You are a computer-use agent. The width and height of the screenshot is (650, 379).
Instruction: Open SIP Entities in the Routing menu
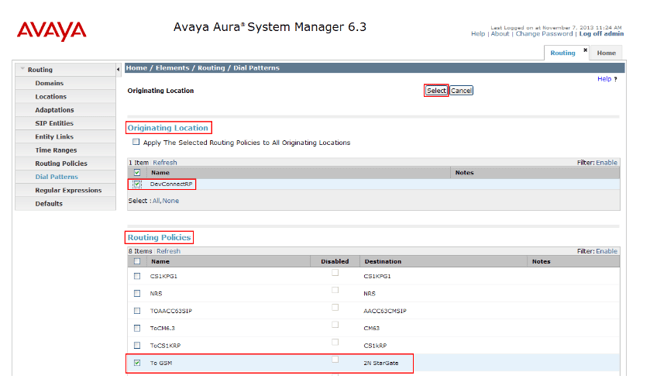pyautogui.click(x=54, y=123)
